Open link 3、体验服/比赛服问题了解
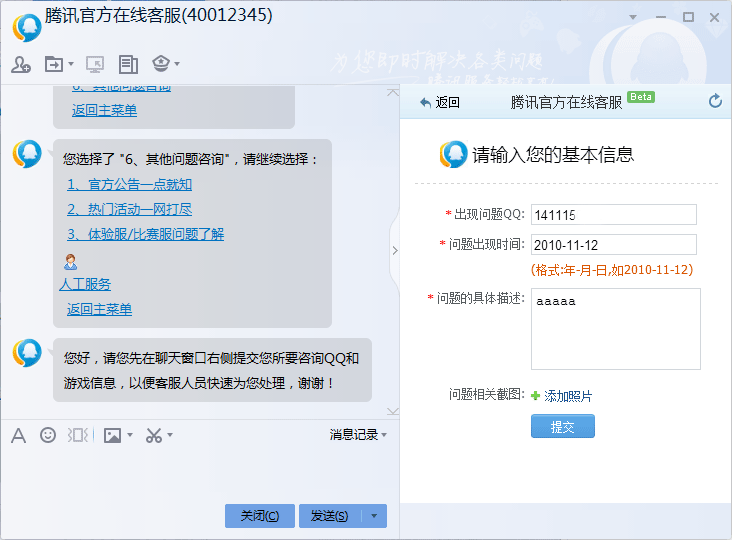Viewport: 732px width, 540px height. tap(145, 234)
